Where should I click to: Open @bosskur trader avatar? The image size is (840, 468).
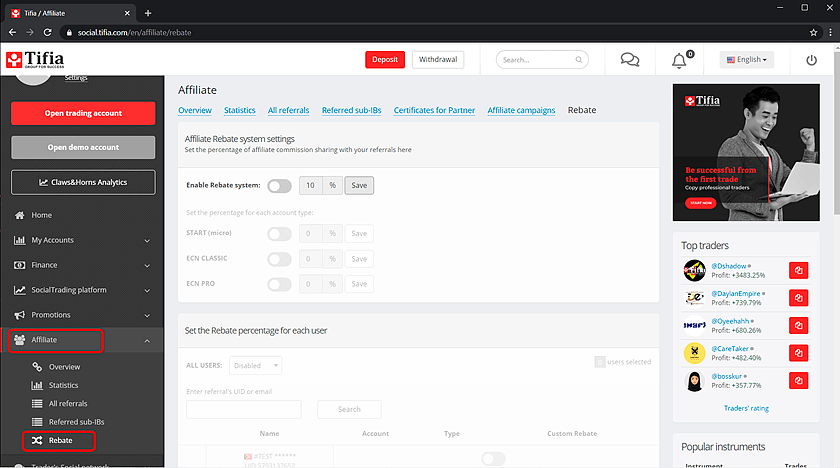(694, 381)
